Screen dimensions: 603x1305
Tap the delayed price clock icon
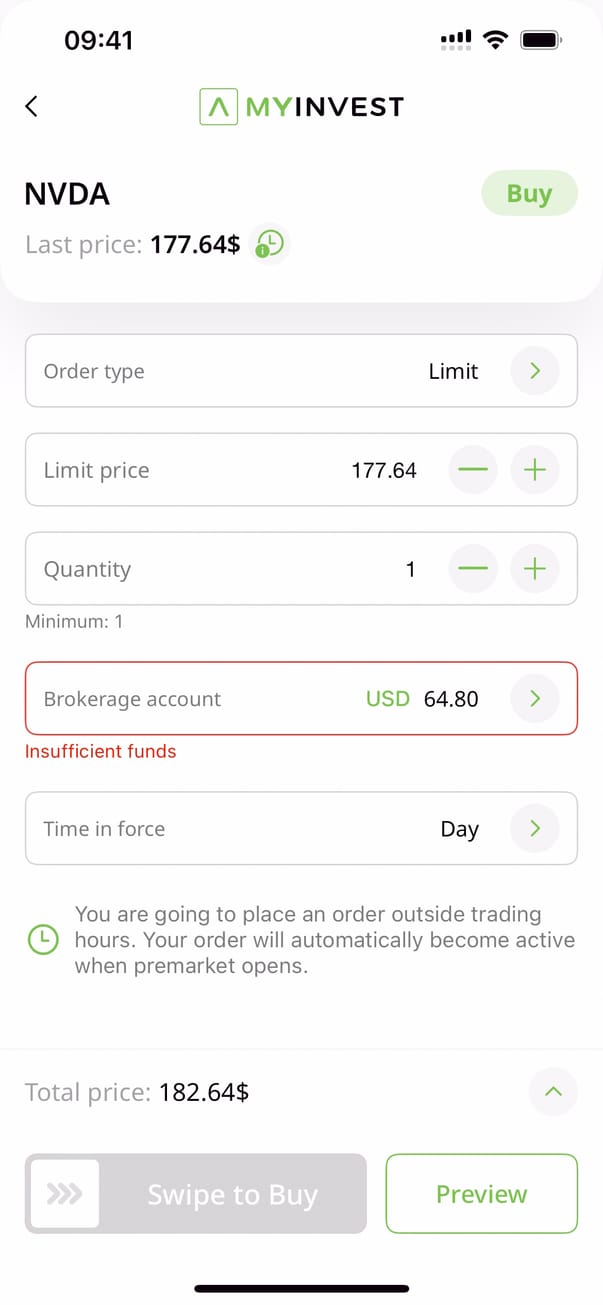pos(270,243)
